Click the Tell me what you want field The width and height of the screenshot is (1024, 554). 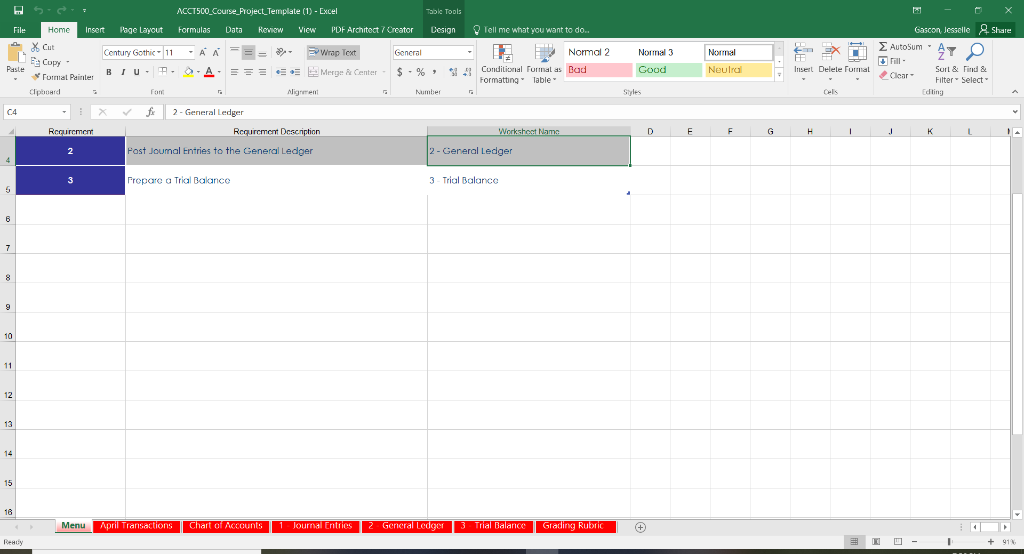click(531, 29)
